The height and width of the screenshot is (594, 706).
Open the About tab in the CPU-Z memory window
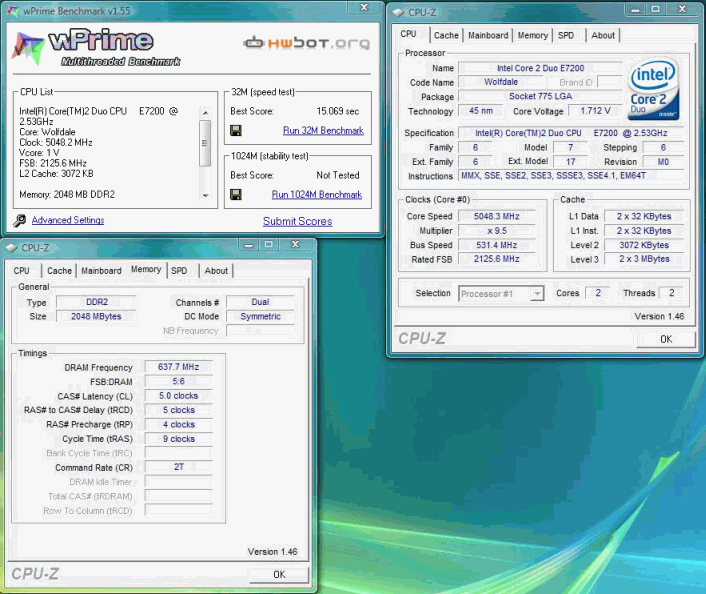click(216, 271)
